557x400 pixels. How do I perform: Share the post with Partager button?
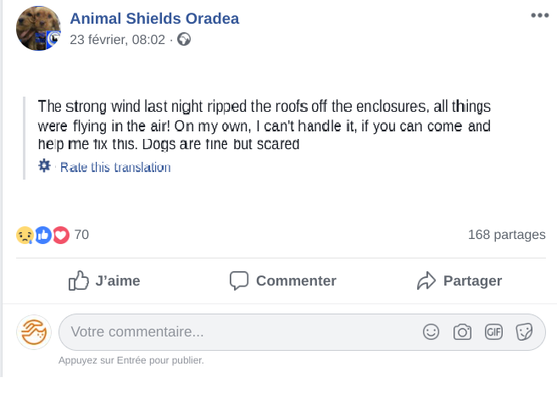pos(459,281)
